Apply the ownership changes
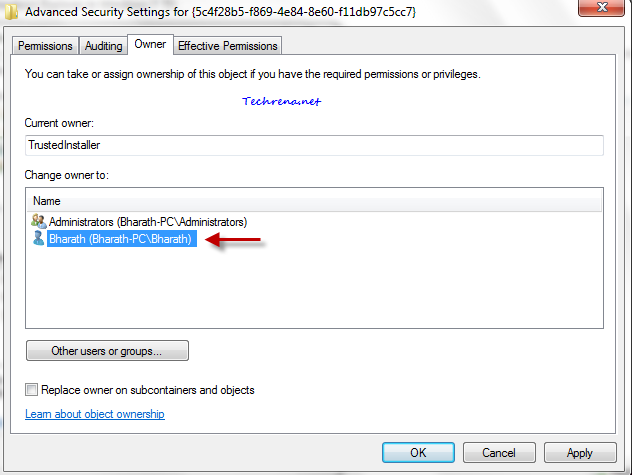 click(x=580, y=452)
